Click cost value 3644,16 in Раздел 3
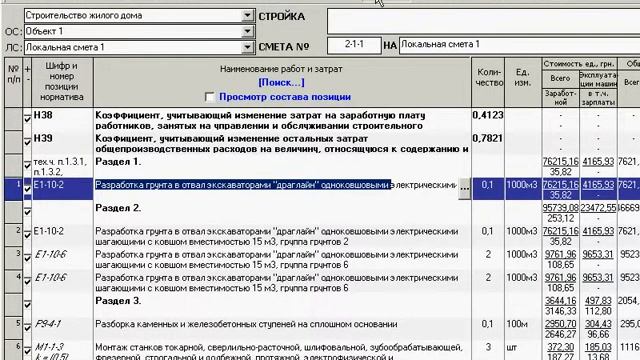The width and height of the screenshot is (640, 360). [x=560, y=301]
